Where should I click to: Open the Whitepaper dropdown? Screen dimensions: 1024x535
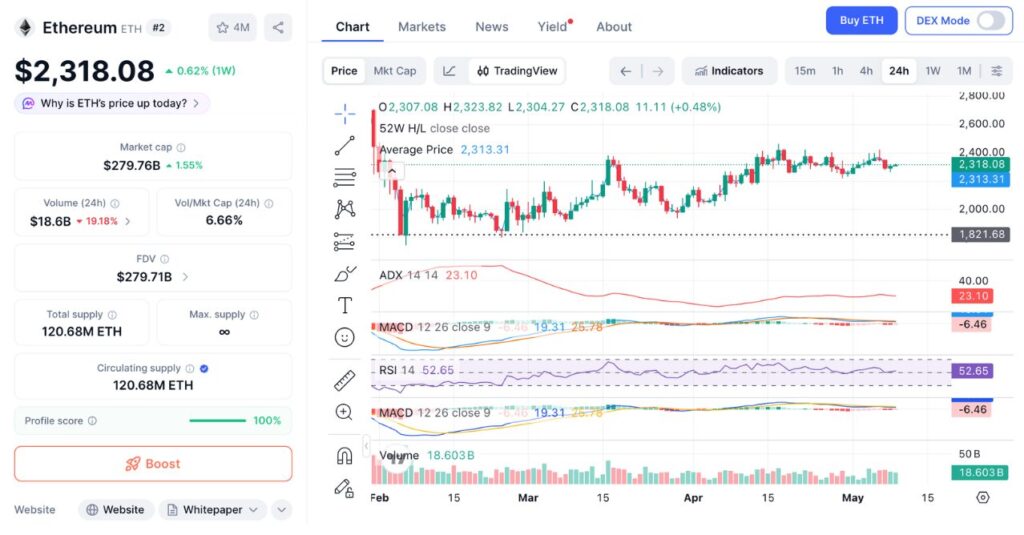213,510
